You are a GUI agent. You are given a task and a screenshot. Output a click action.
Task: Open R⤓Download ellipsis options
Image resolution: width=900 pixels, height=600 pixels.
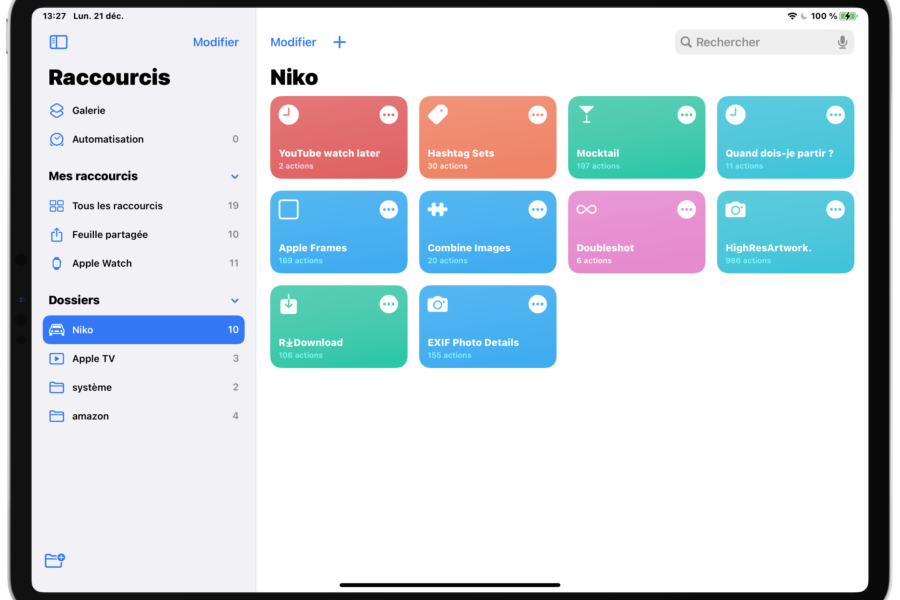tap(389, 304)
